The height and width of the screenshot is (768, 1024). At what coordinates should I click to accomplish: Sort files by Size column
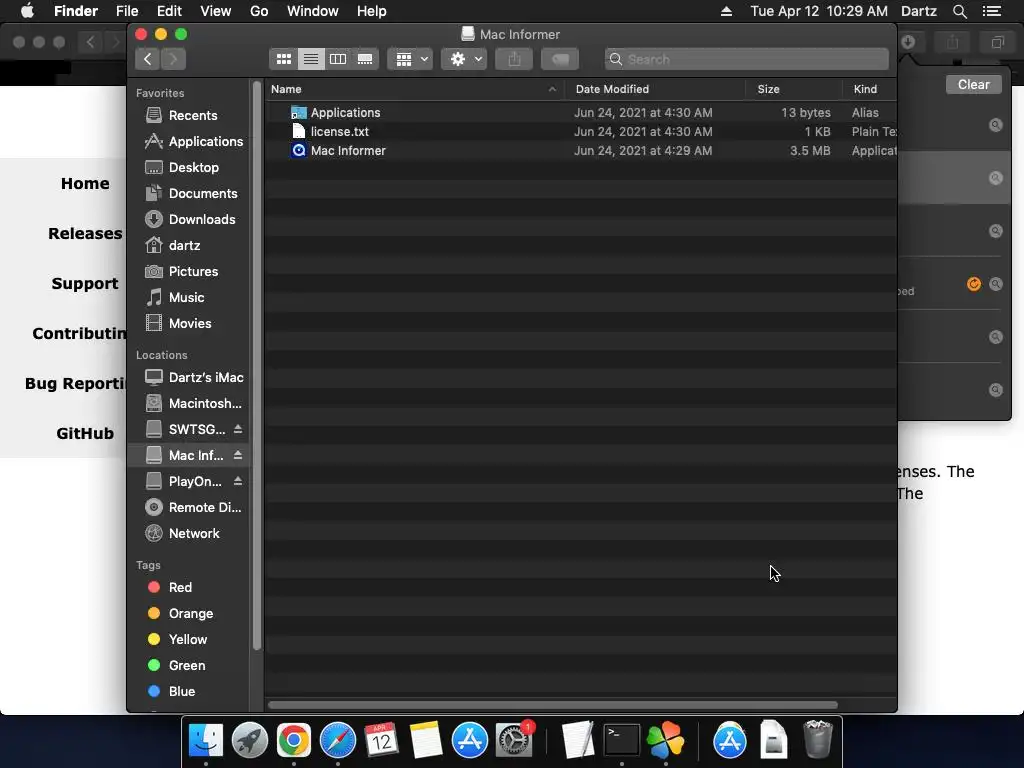click(x=793, y=89)
